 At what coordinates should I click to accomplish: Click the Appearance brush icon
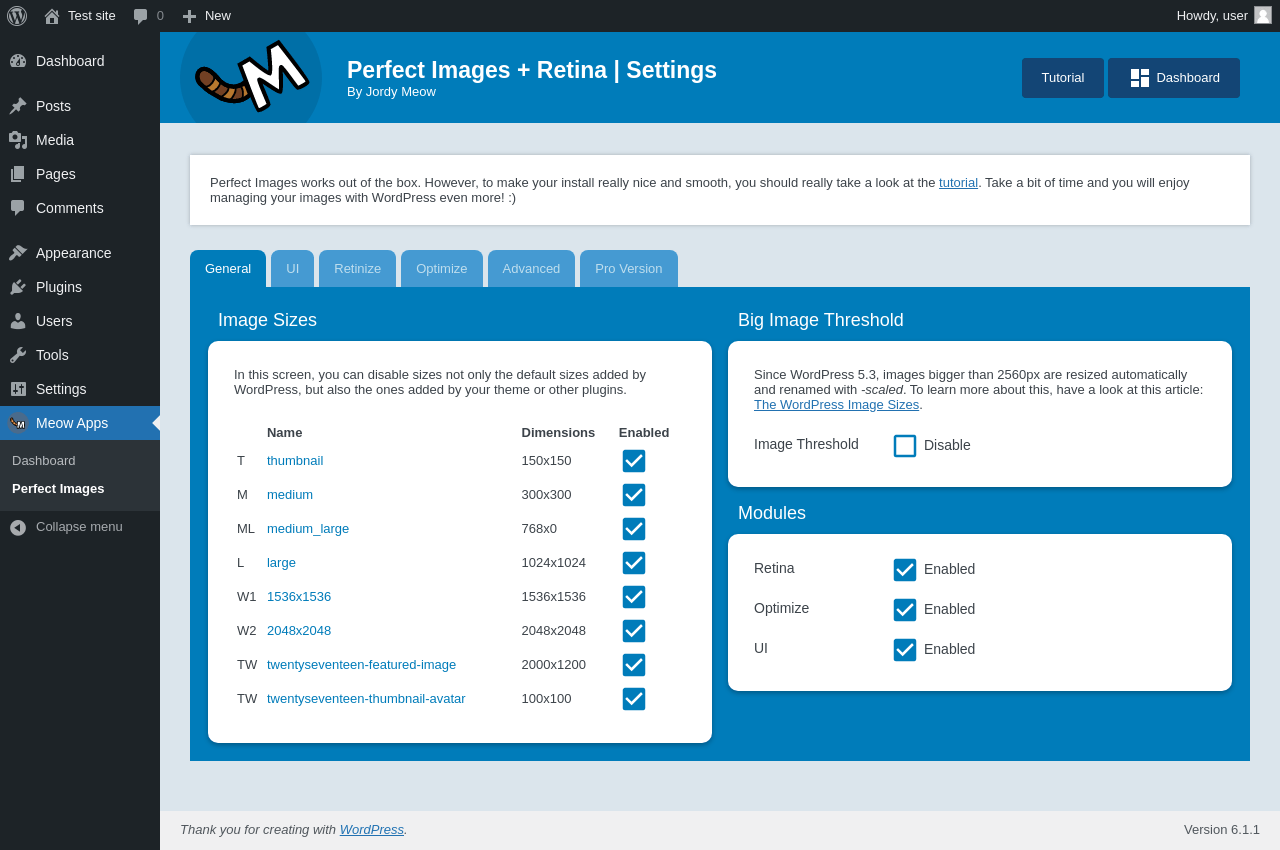pyautogui.click(x=18, y=253)
